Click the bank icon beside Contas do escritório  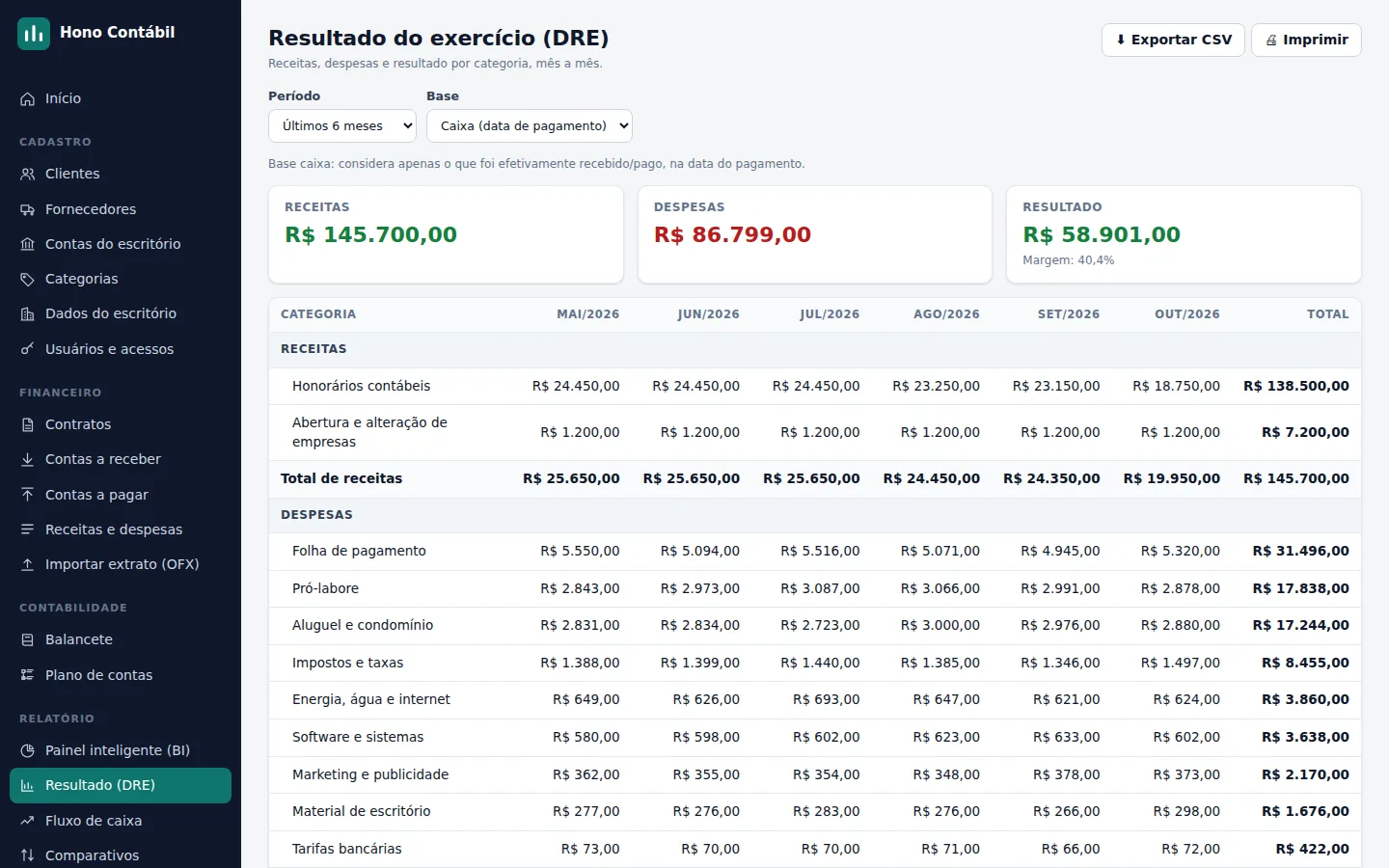(x=27, y=244)
